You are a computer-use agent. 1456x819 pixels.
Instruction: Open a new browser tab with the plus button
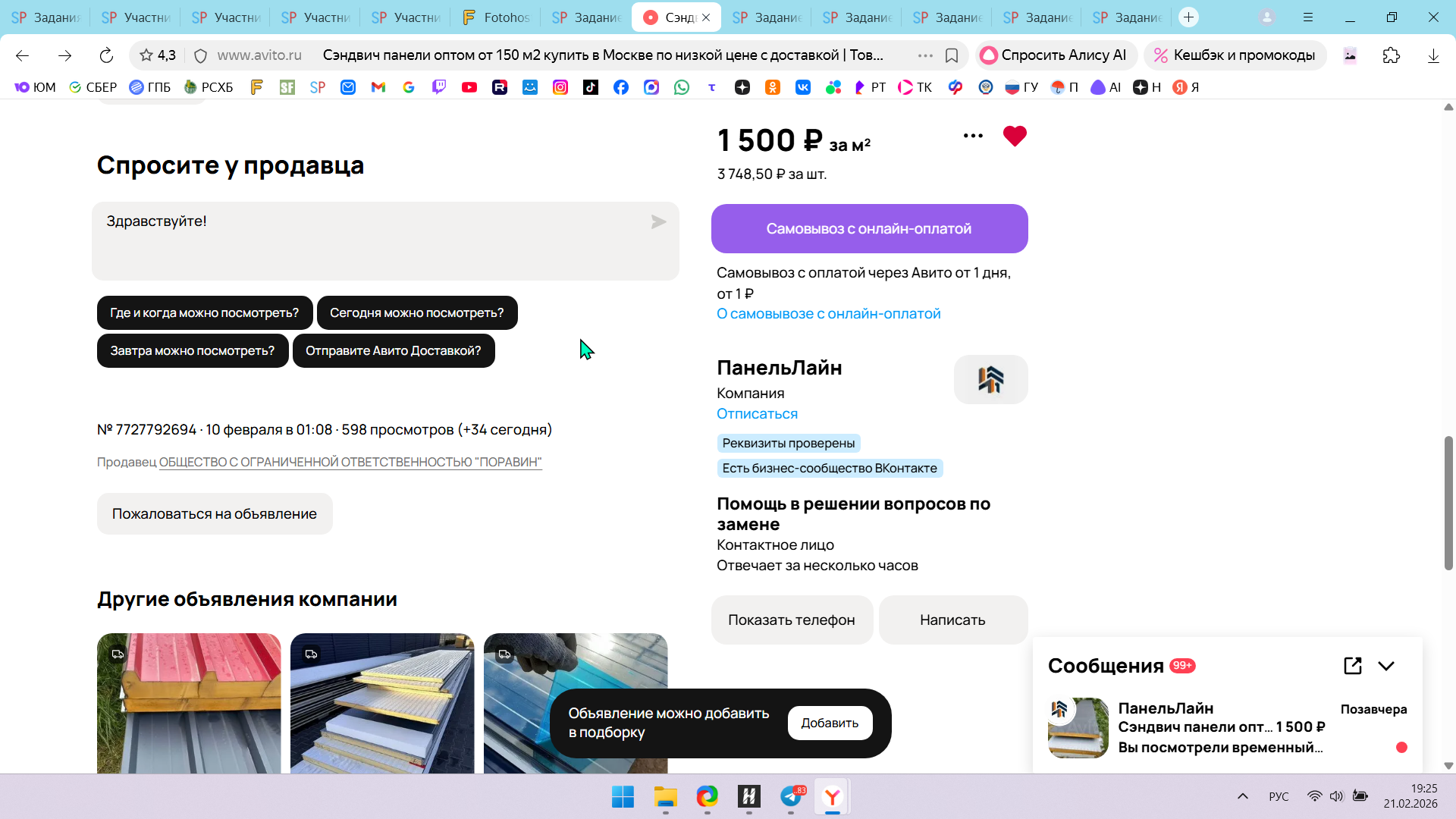click(x=1188, y=17)
